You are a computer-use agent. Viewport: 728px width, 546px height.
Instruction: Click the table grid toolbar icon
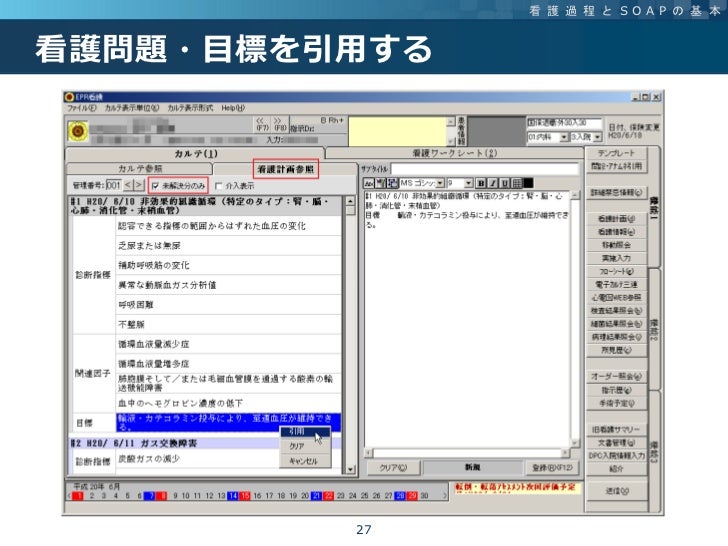tap(516, 183)
